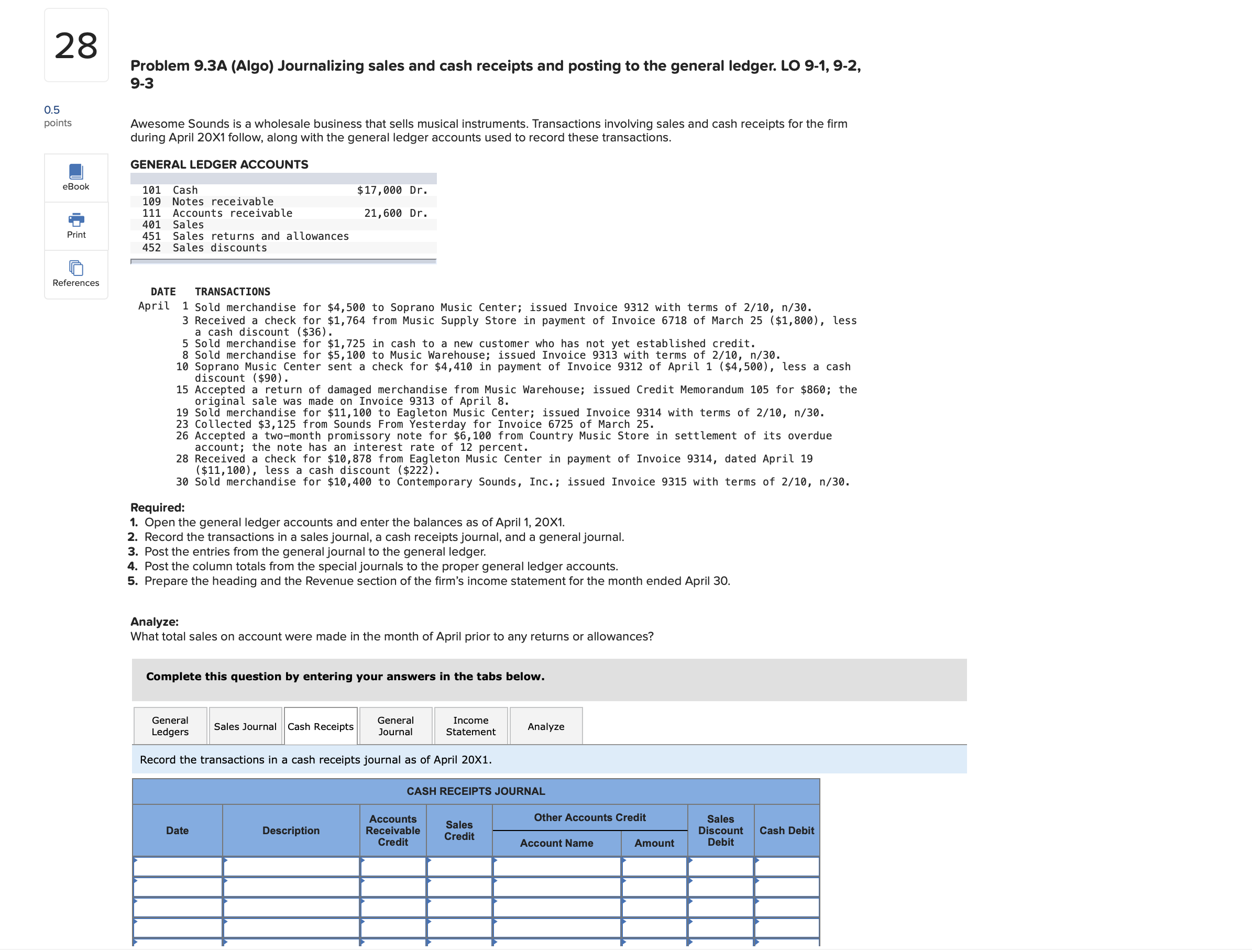1252x952 pixels.
Task: Open the References panel
Action: point(75,274)
